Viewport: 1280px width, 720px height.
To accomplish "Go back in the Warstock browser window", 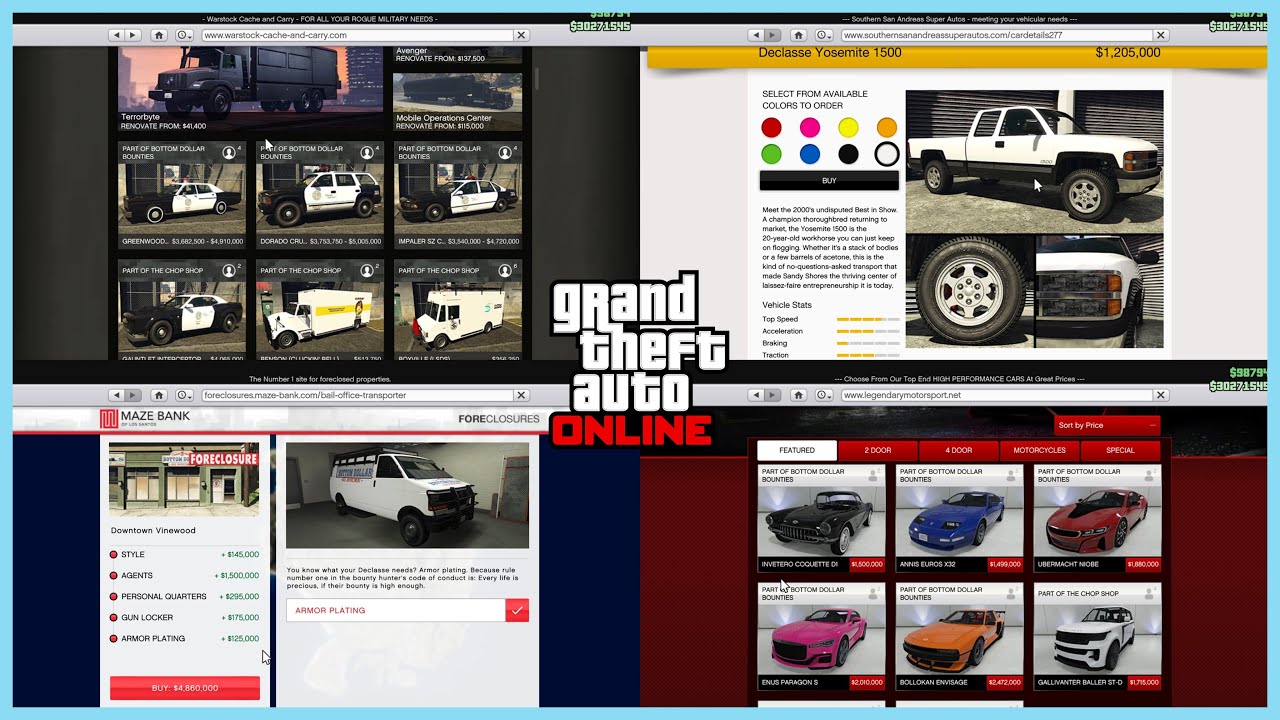I will click(x=117, y=35).
